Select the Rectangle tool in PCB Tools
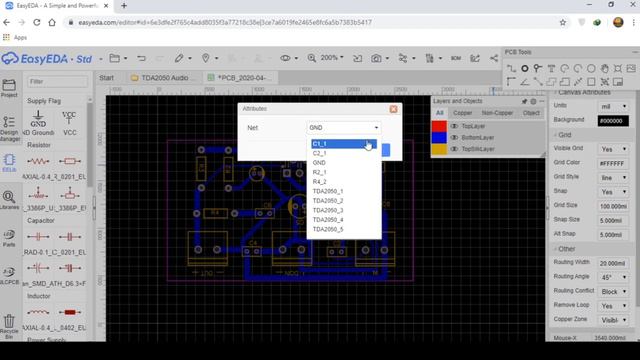The image size is (640, 360). click(x=591, y=82)
